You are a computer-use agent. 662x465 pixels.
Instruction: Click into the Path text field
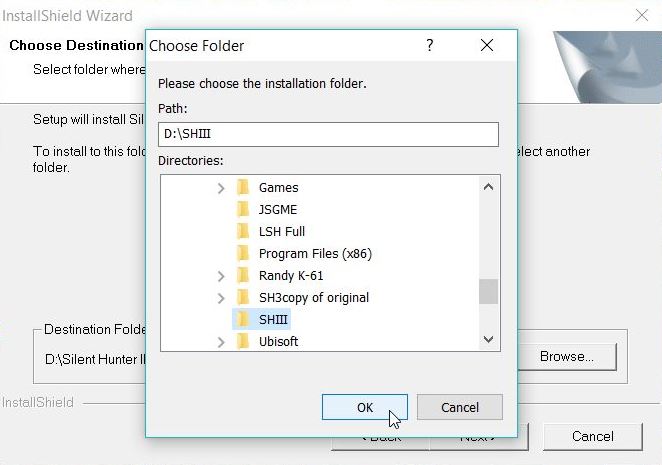click(x=328, y=134)
